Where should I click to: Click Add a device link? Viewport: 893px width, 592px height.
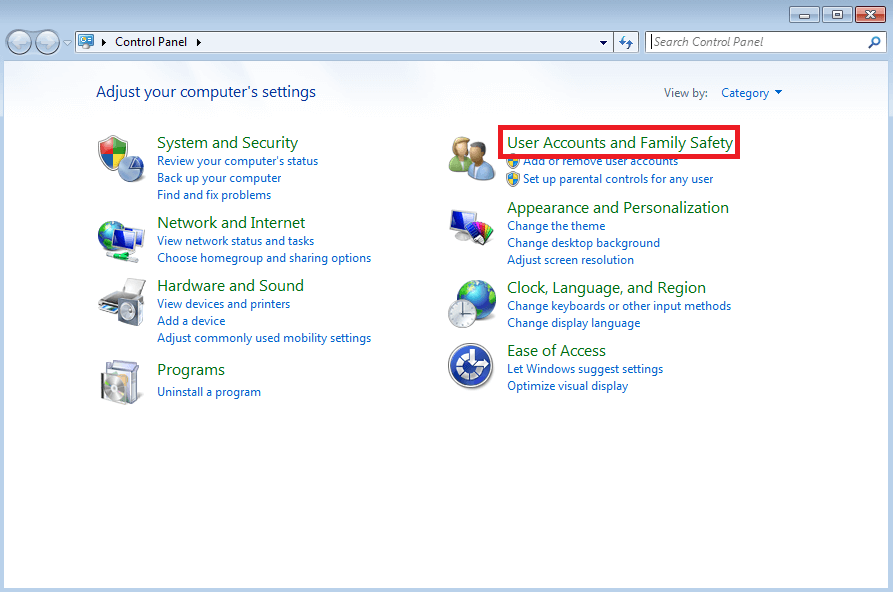click(x=191, y=321)
